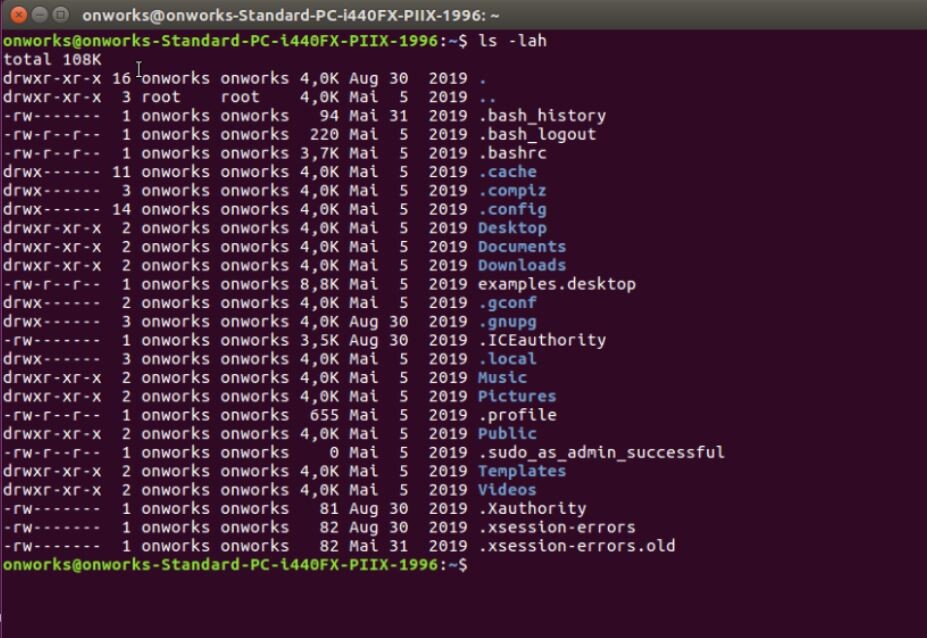
Task: Click the 655 size of .profile
Action: 324,415
